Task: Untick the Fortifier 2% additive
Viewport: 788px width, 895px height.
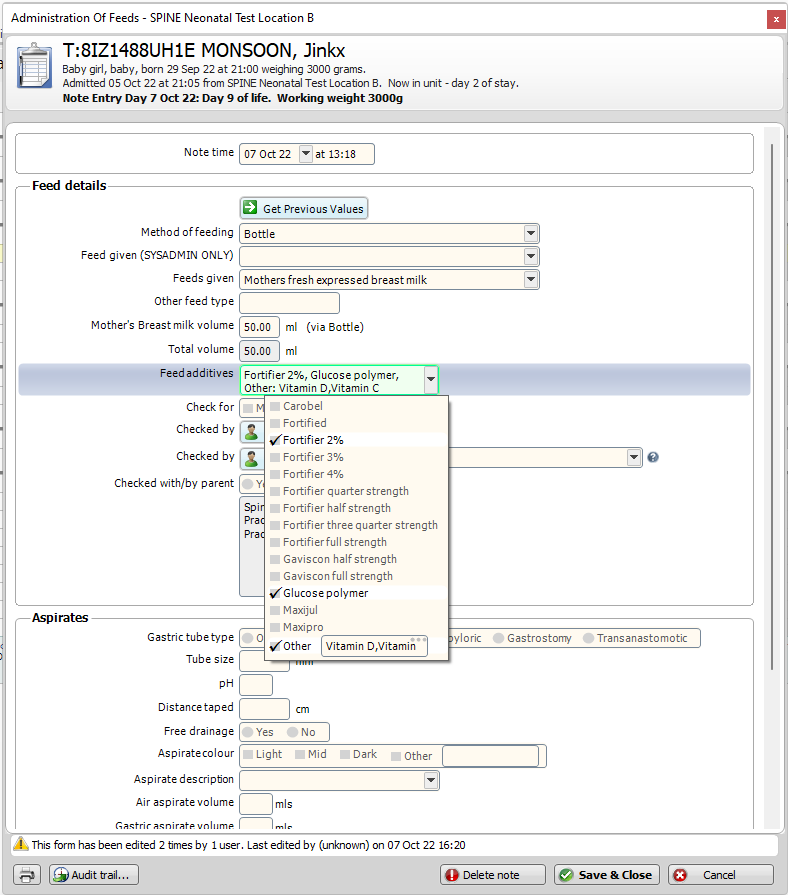Action: [x=275, y=440]
